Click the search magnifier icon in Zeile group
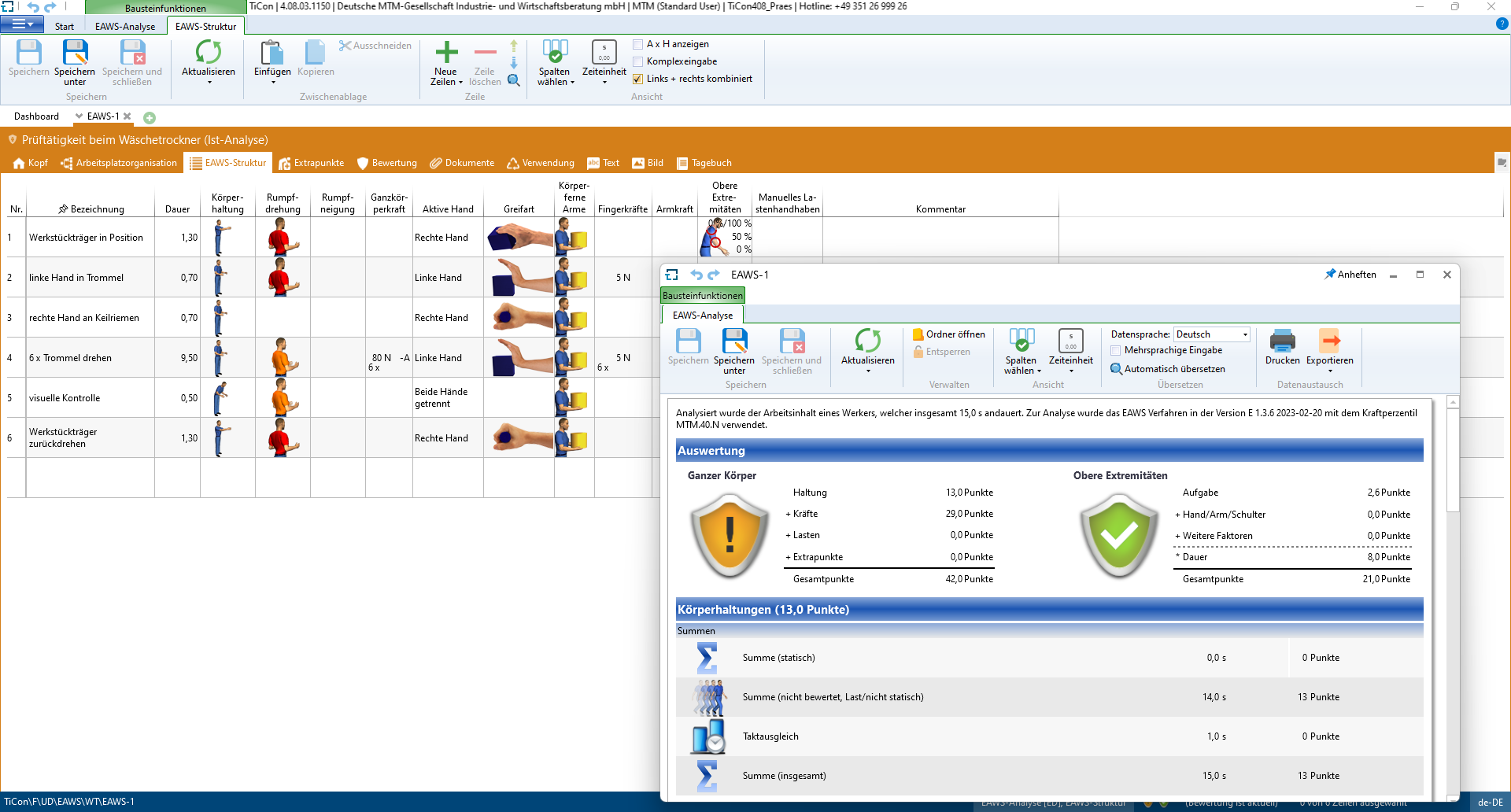This screenshot has width=1511, height=812. [514, 80]
